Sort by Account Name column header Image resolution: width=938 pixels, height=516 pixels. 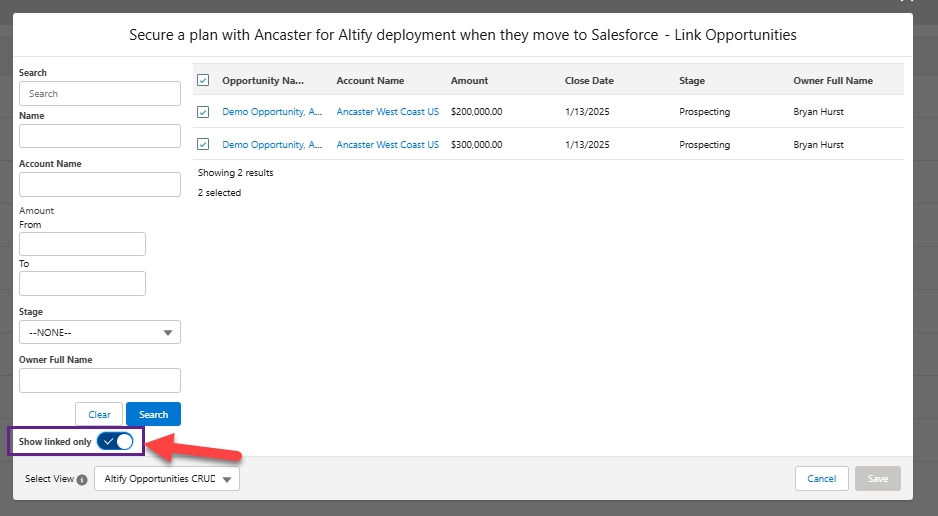pyautogui.click(x=370, y=81)
